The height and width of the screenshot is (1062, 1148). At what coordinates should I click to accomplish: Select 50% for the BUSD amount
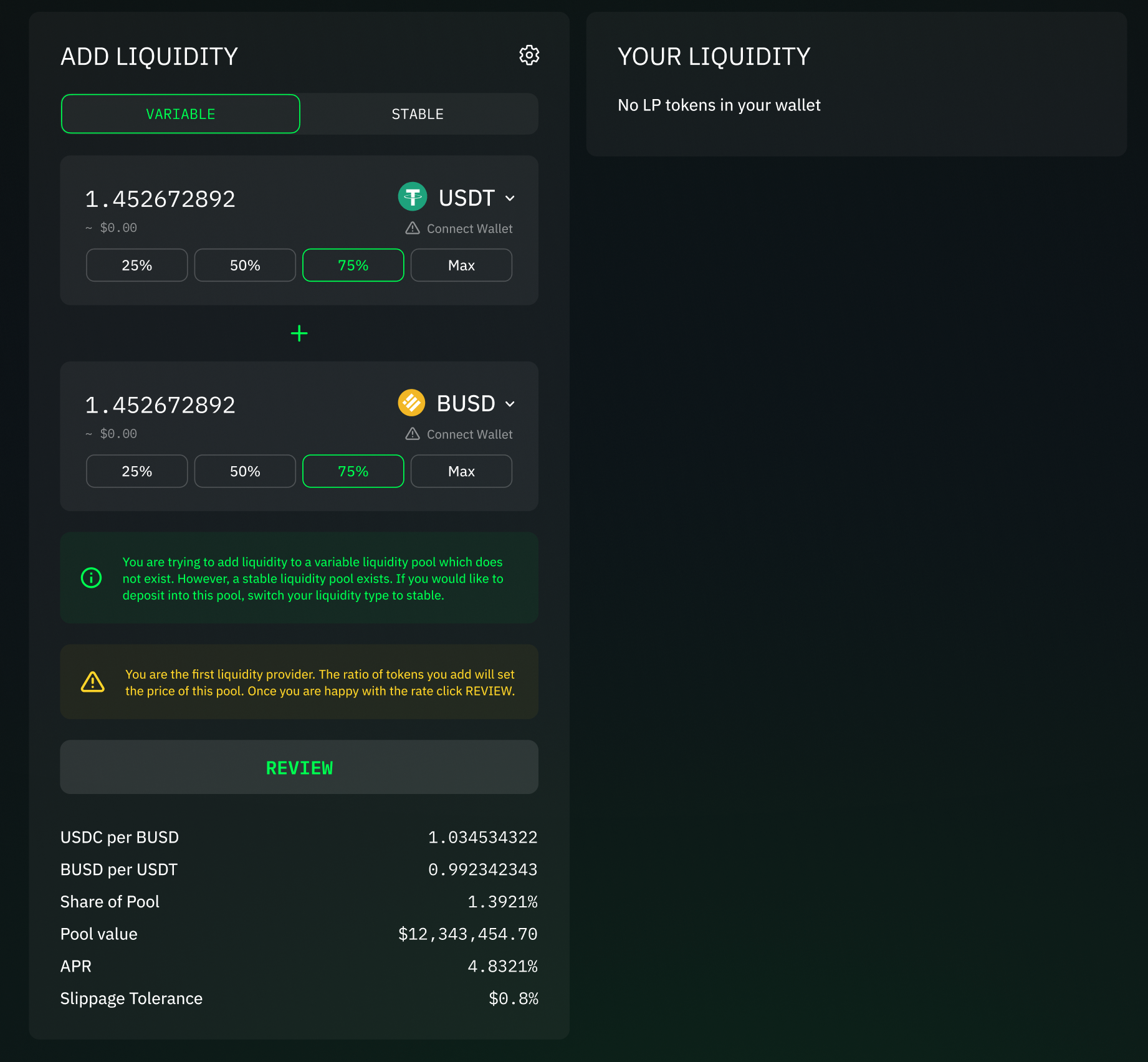click(245, 471)
